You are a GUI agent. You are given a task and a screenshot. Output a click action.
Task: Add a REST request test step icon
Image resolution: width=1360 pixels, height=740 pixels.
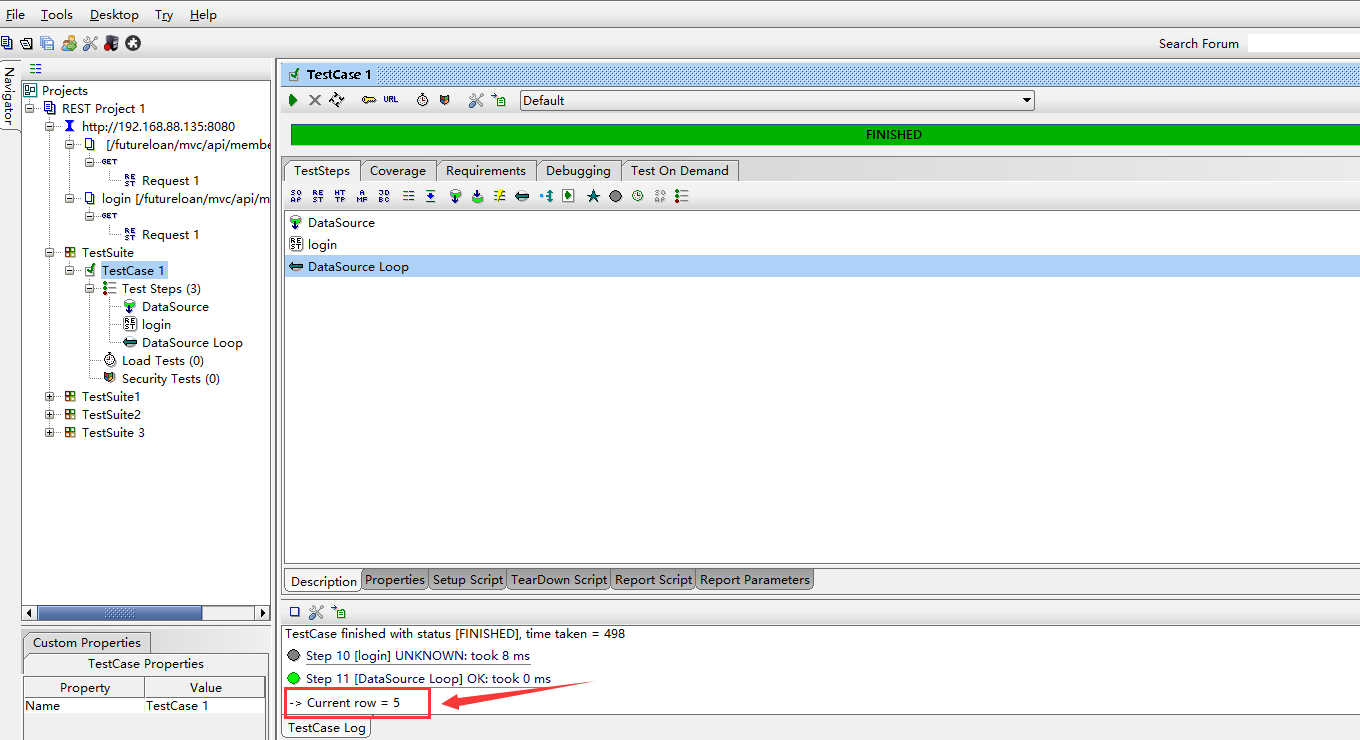318,196
